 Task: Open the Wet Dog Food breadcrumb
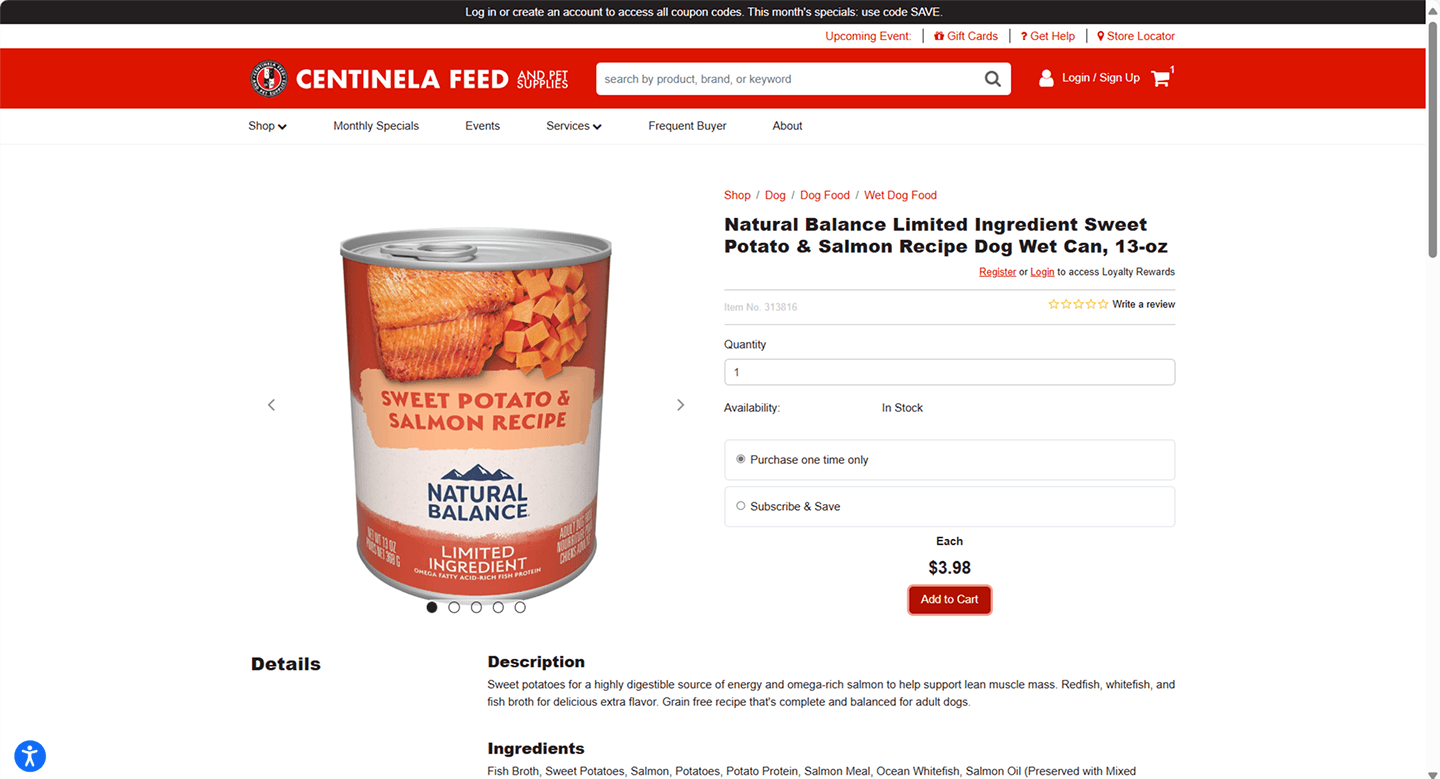pos(900,195)
